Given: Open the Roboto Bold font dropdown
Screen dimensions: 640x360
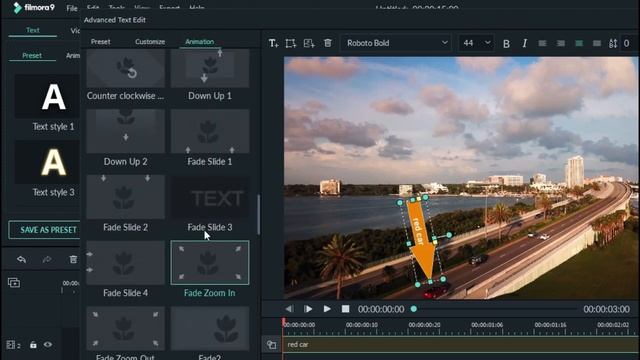Looking at the screenshot, I should pyautogui.click(x=396, y=43).
